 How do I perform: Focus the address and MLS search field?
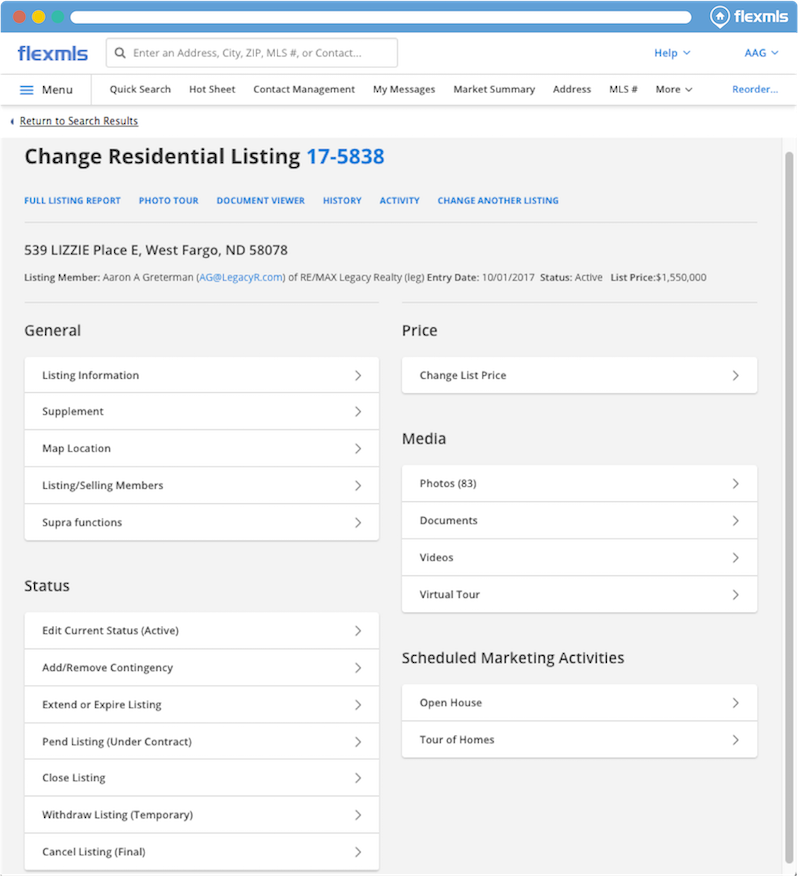tap(260, 53)
